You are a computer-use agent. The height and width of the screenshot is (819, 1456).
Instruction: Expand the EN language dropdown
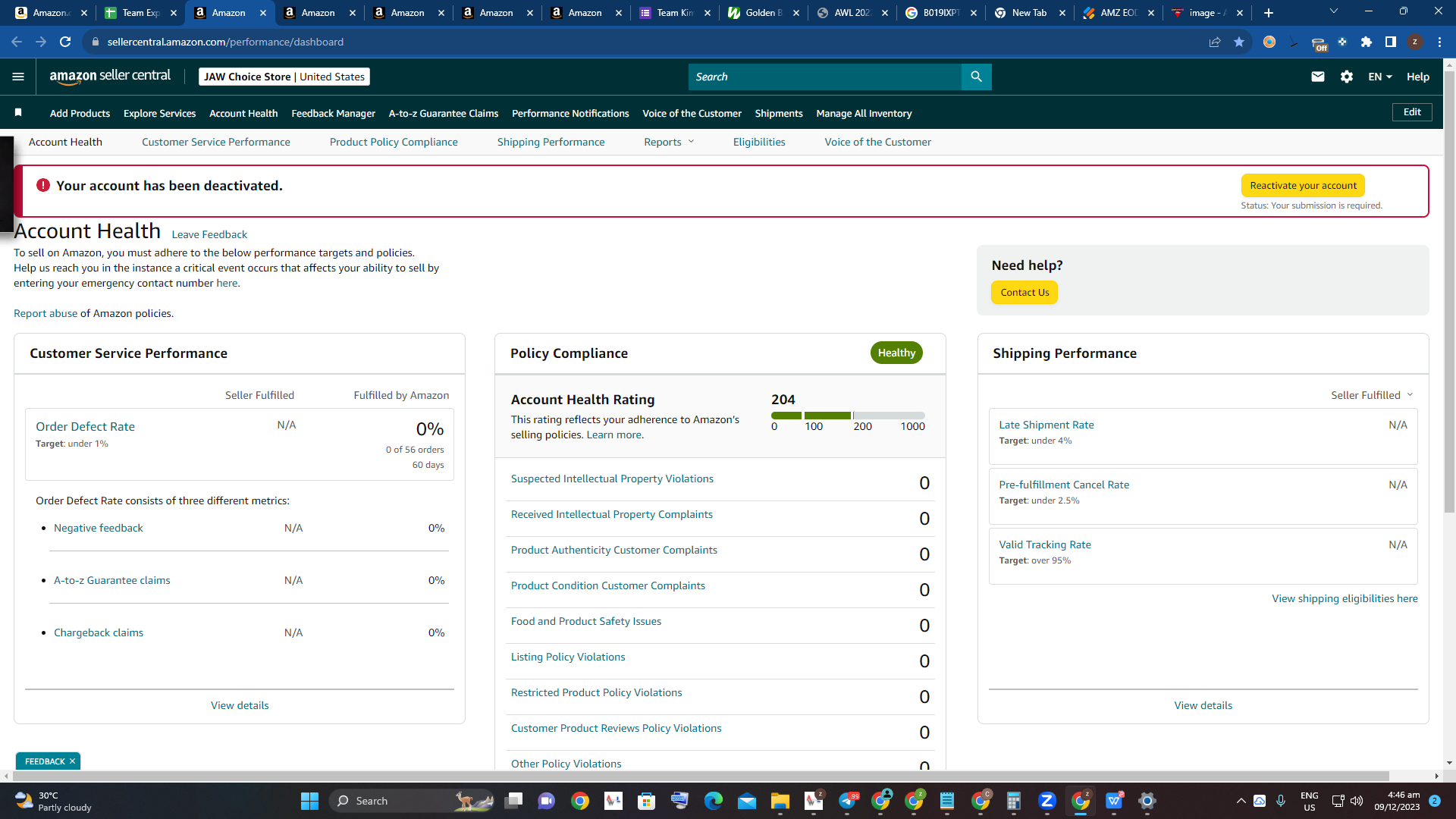tap(1380, 77)
